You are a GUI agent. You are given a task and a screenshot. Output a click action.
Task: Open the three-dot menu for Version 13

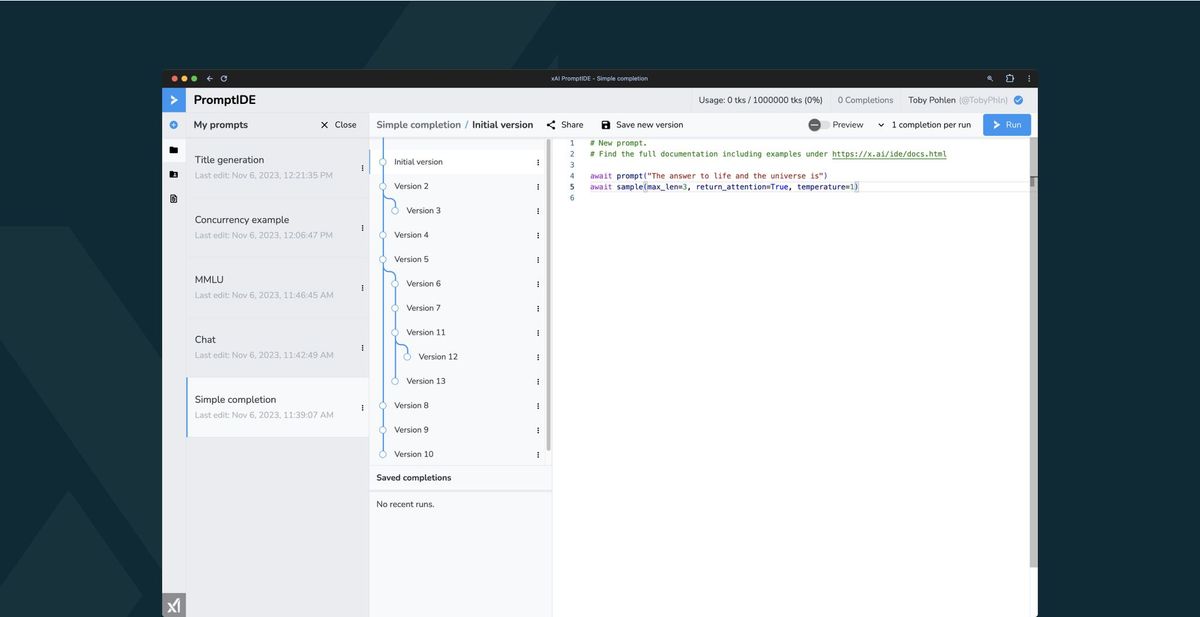(x=538, y=381)
